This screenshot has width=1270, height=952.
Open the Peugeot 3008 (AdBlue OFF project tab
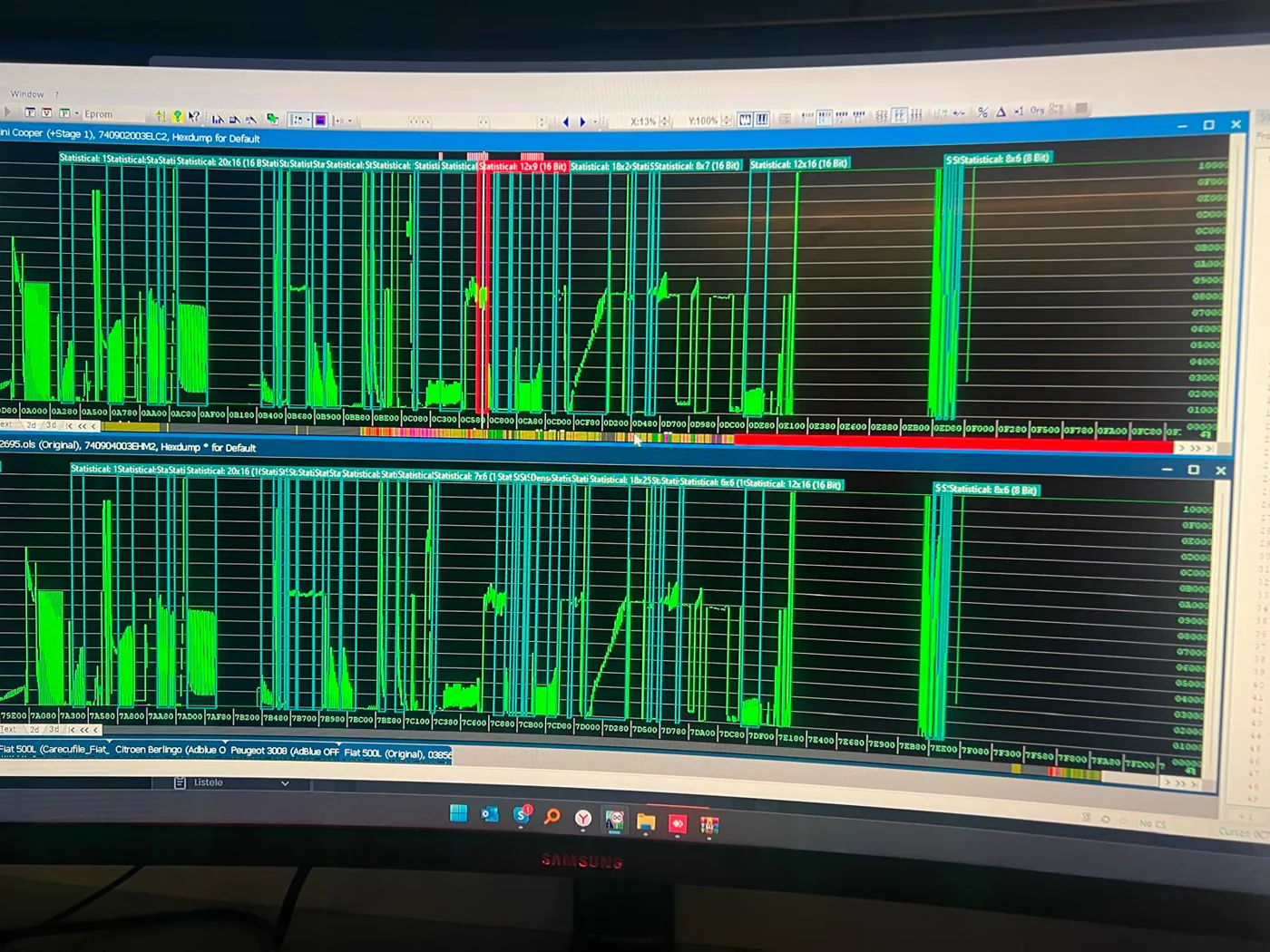click(284, 752)
